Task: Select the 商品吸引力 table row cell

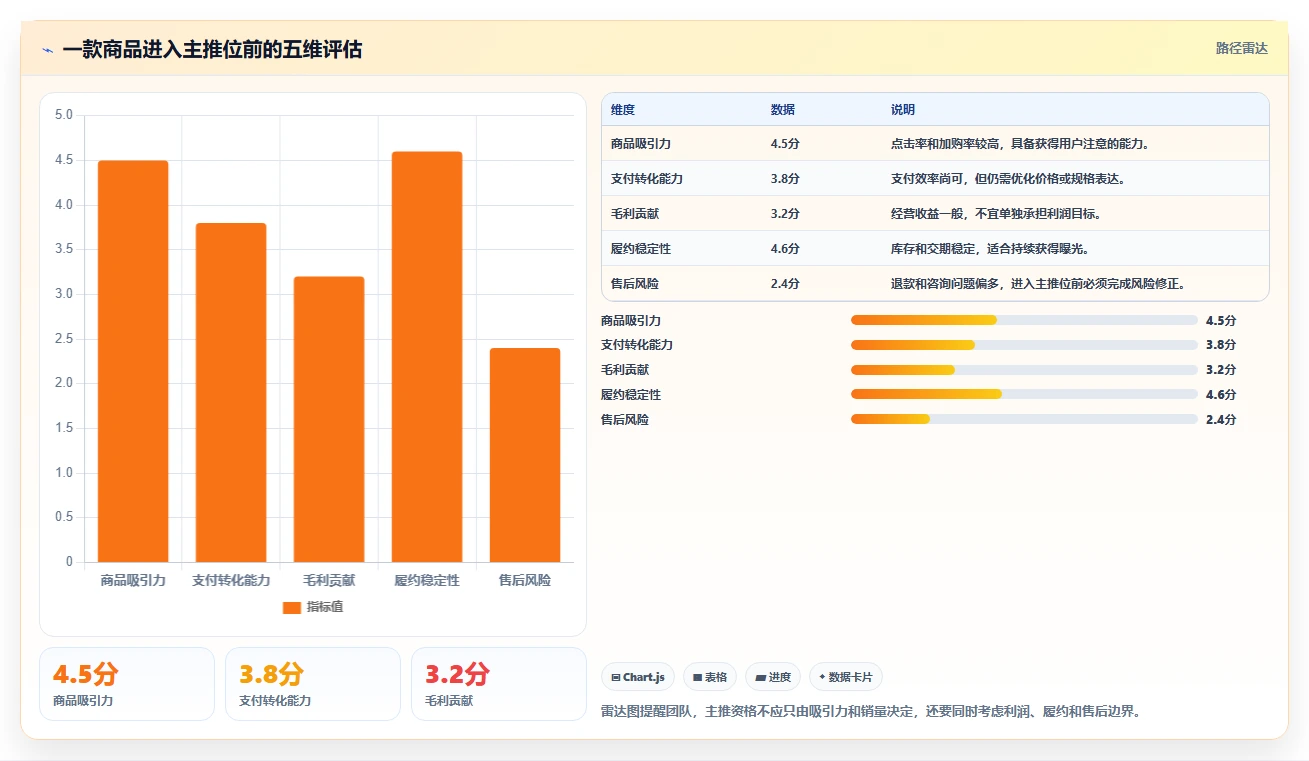Action: tap(641, 144)
